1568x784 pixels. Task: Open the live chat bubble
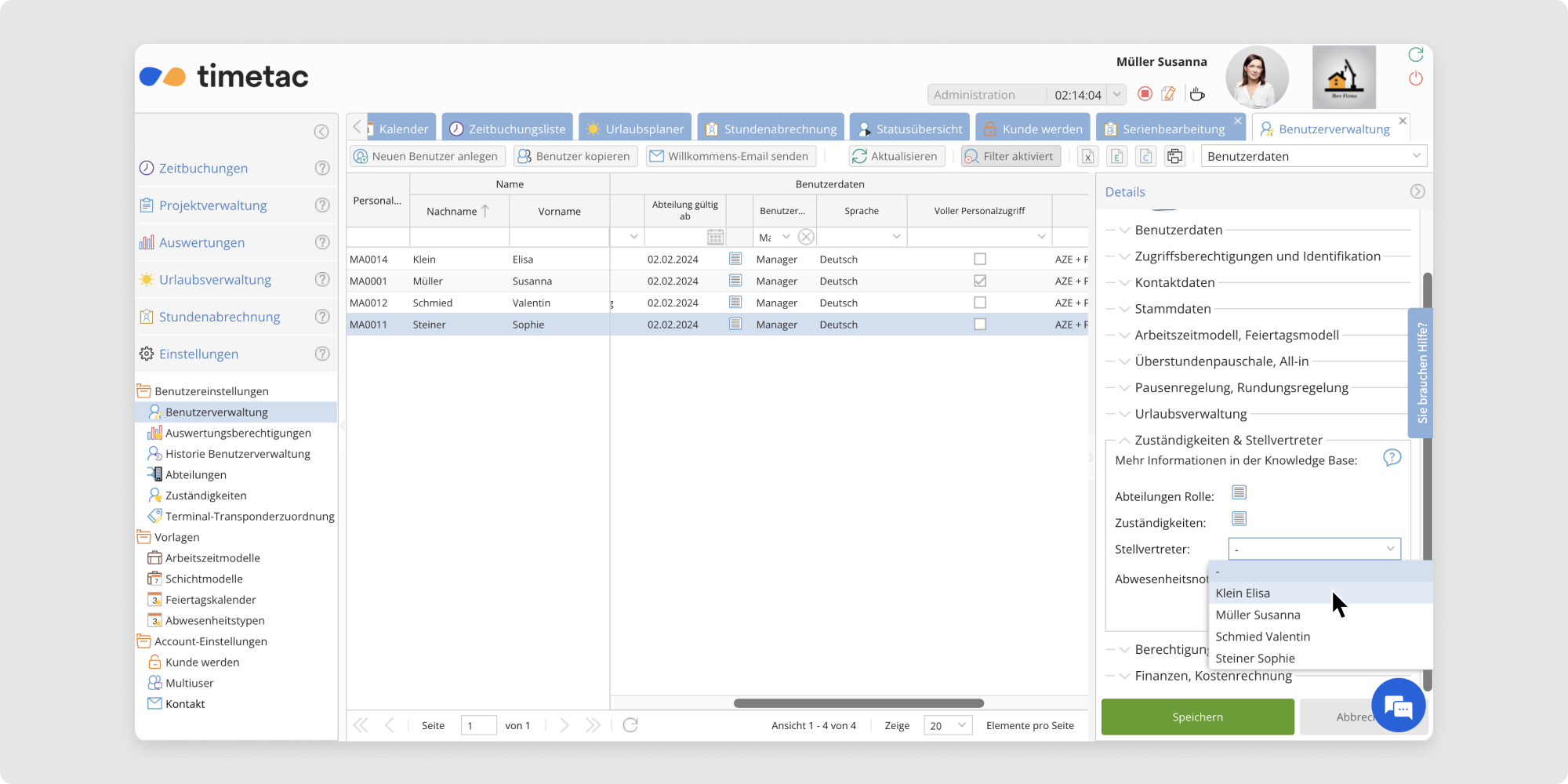[x=1398, y=706]
